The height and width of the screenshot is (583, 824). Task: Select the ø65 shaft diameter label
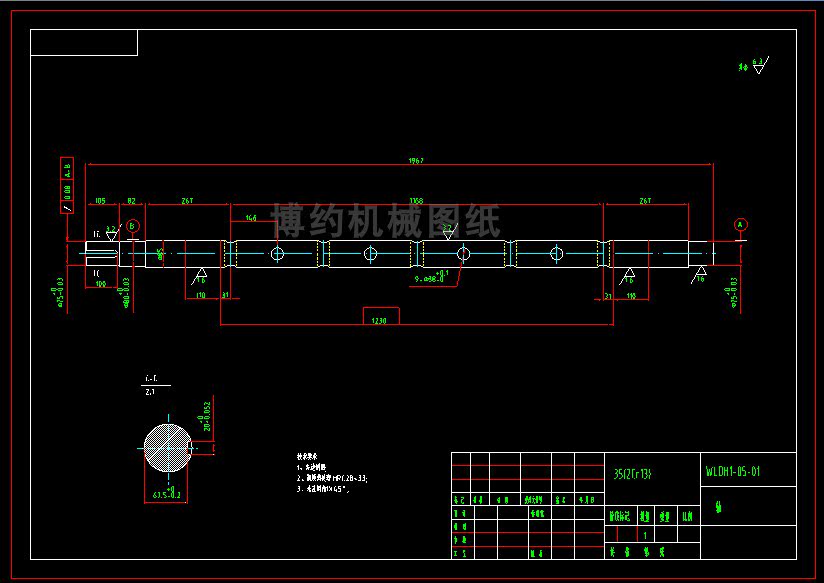click(160, 254)
